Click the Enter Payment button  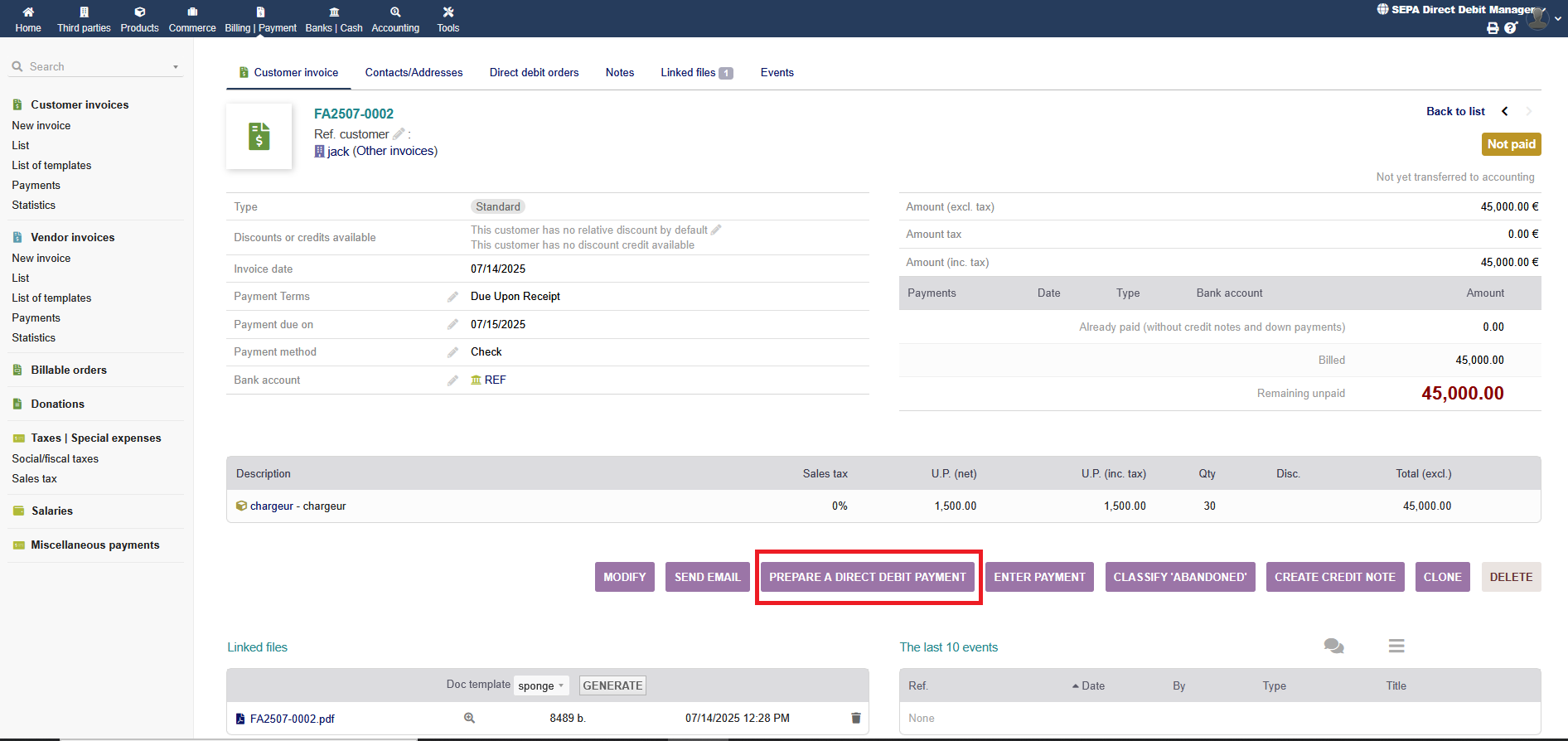(1039, 577)
